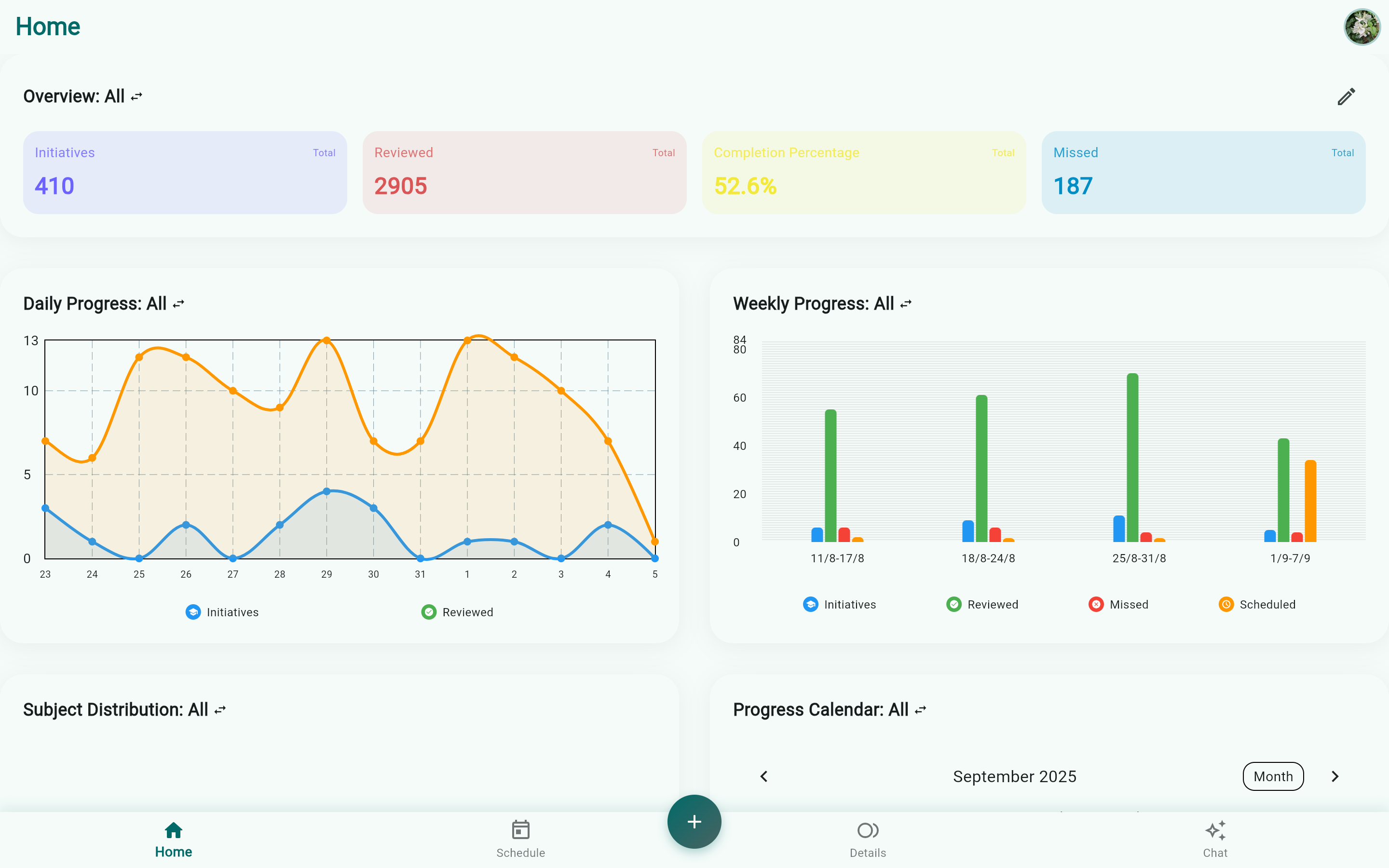Click orange data point on day 29

pyautogui.click(x=327, y=340)
